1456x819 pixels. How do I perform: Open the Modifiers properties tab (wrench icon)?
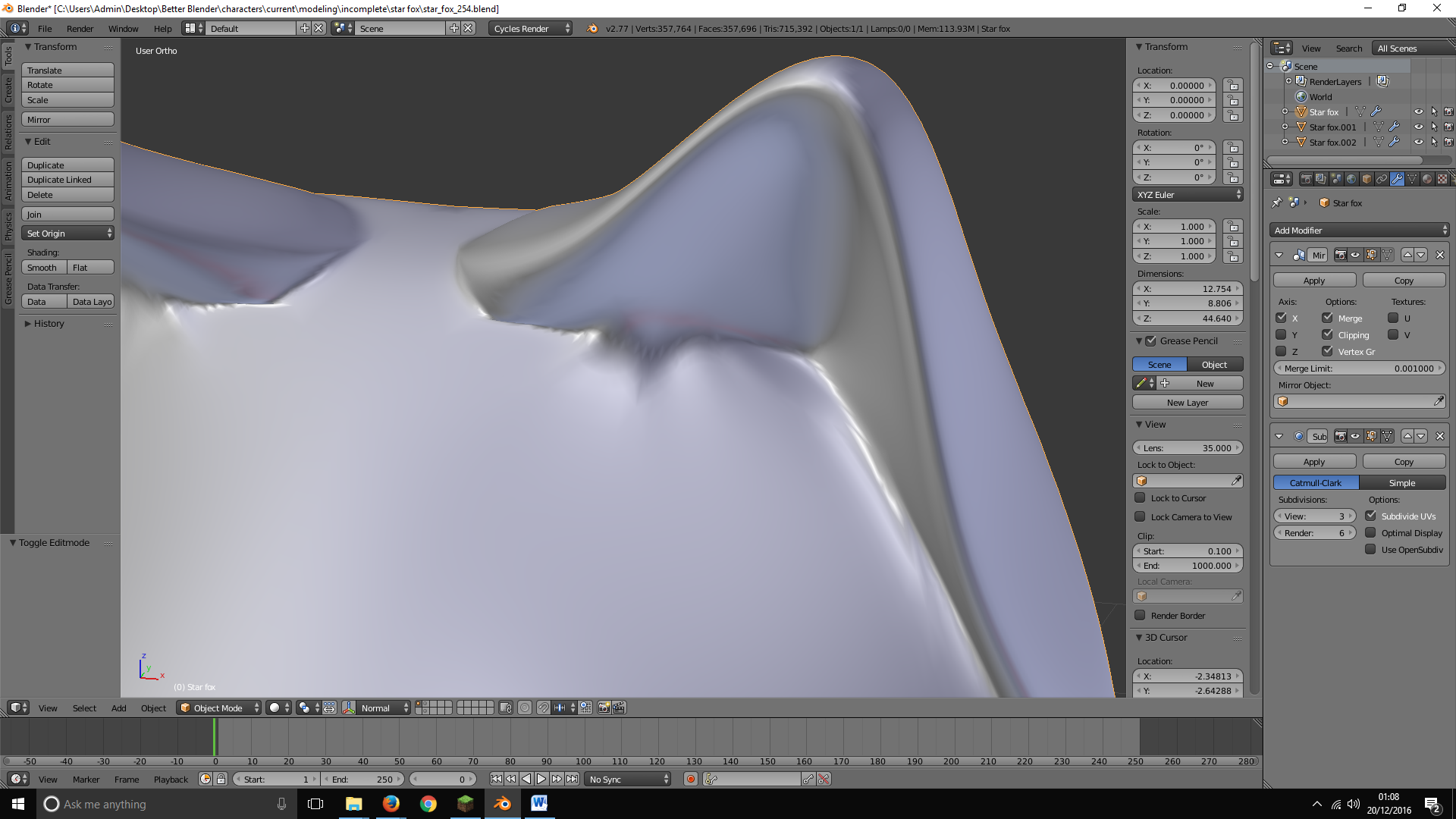coord(1397,179)
